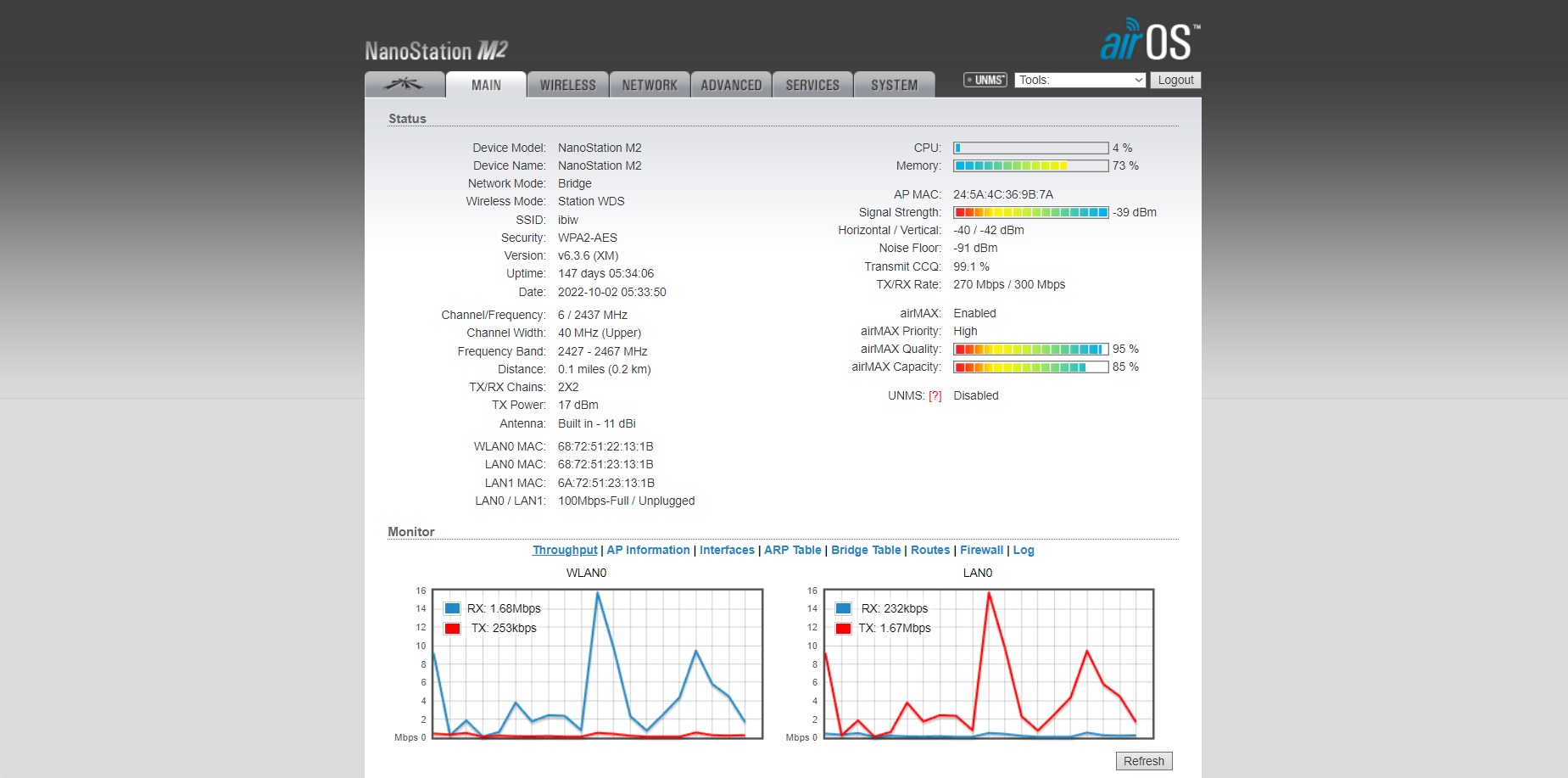Click version text v6.3.6 (XM)
The height and width of the screenshot is (778, 1568).
[x=588, y=255]
